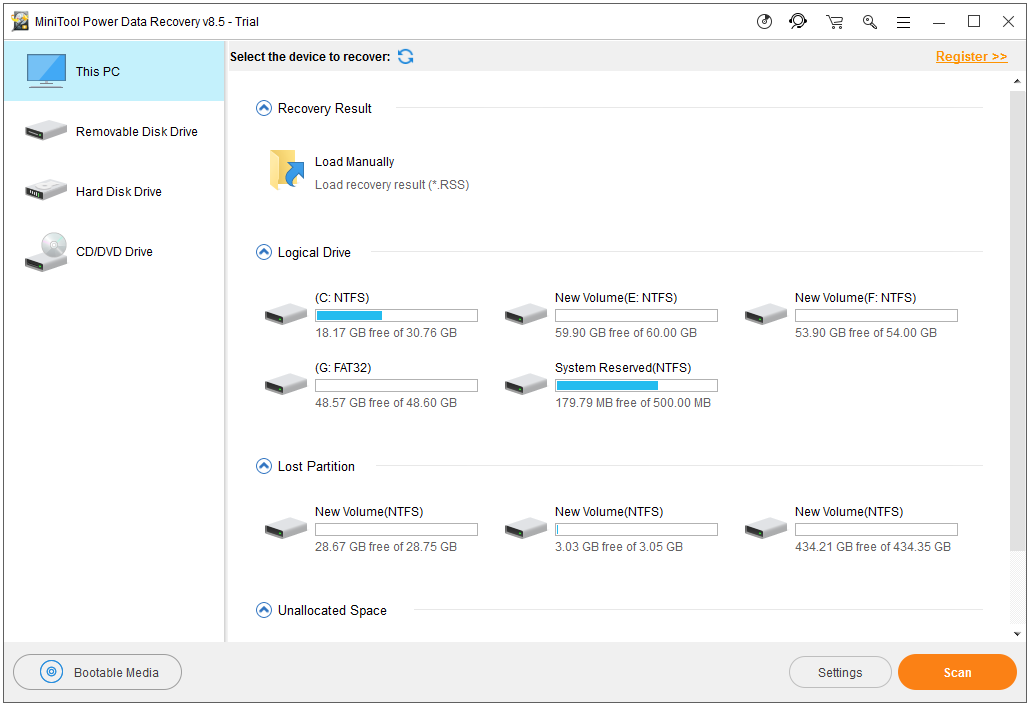Screen dimensions: 1030x707
Task: Click the register key icon
Action: tap(870, 22)
